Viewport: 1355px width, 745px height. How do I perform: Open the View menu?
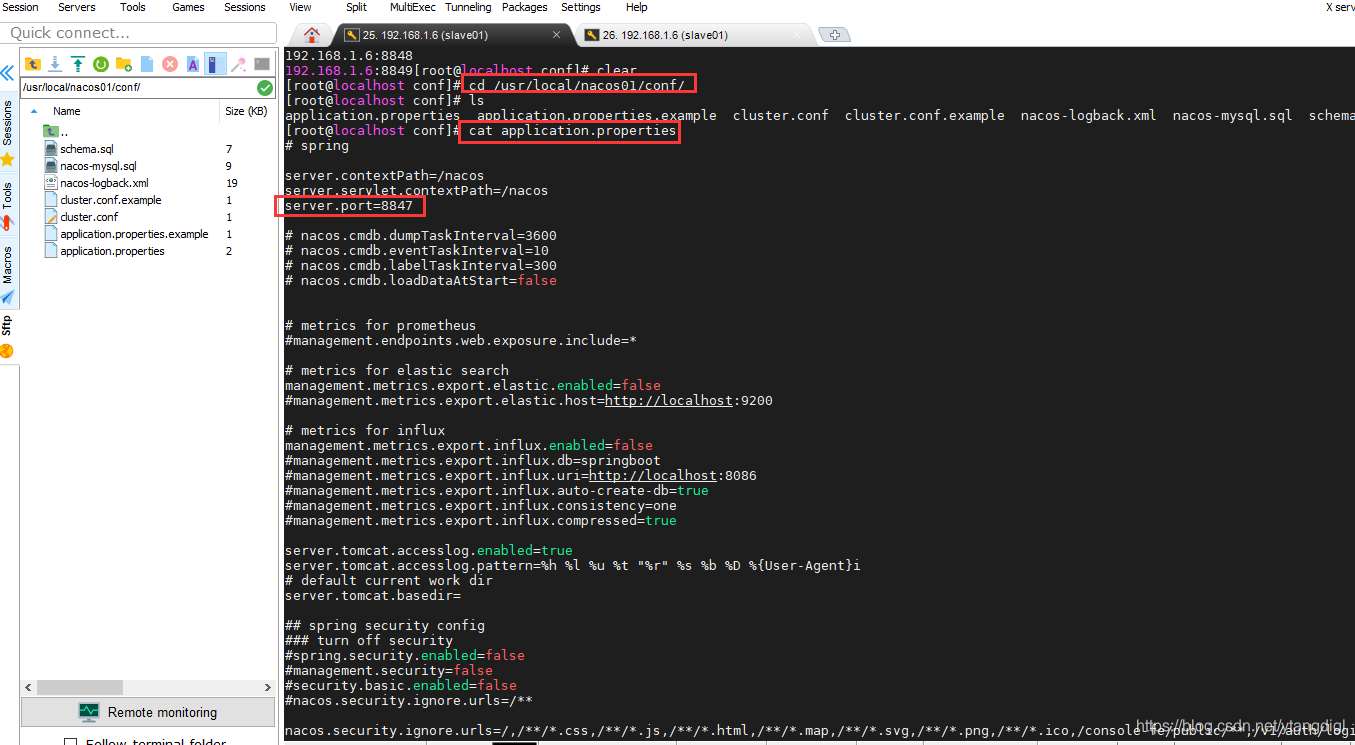pyautogui.click(x=300, y=7)
